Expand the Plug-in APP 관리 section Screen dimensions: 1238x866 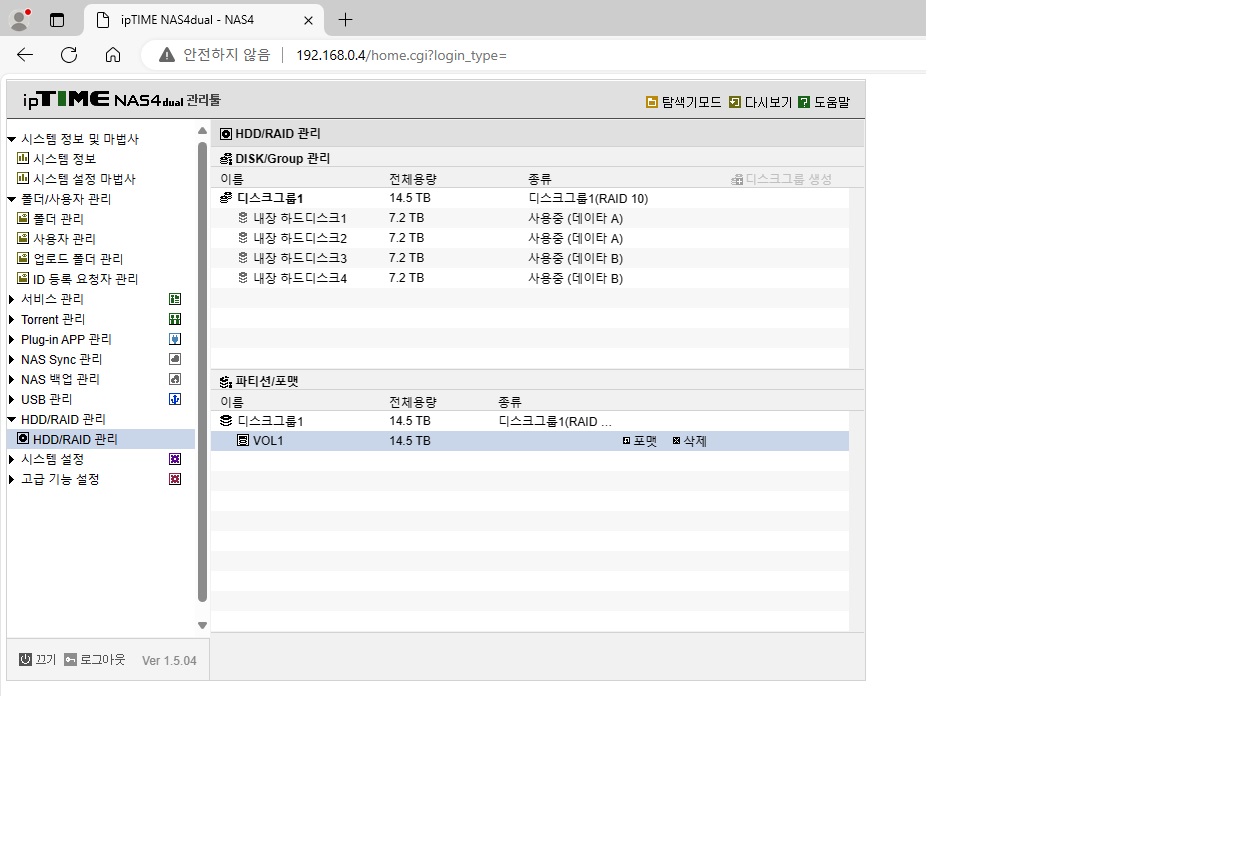click(12, 339)
